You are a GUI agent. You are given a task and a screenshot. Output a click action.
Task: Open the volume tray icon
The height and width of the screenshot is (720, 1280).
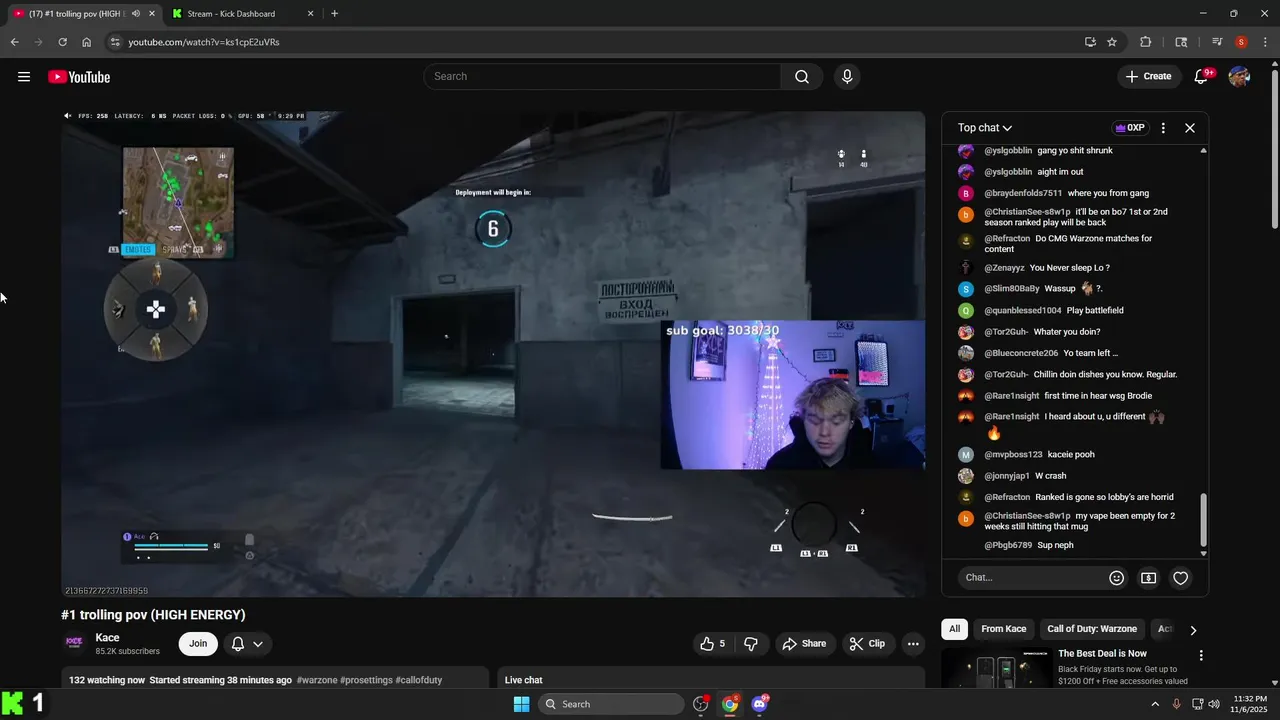(x=1214, y=704)
